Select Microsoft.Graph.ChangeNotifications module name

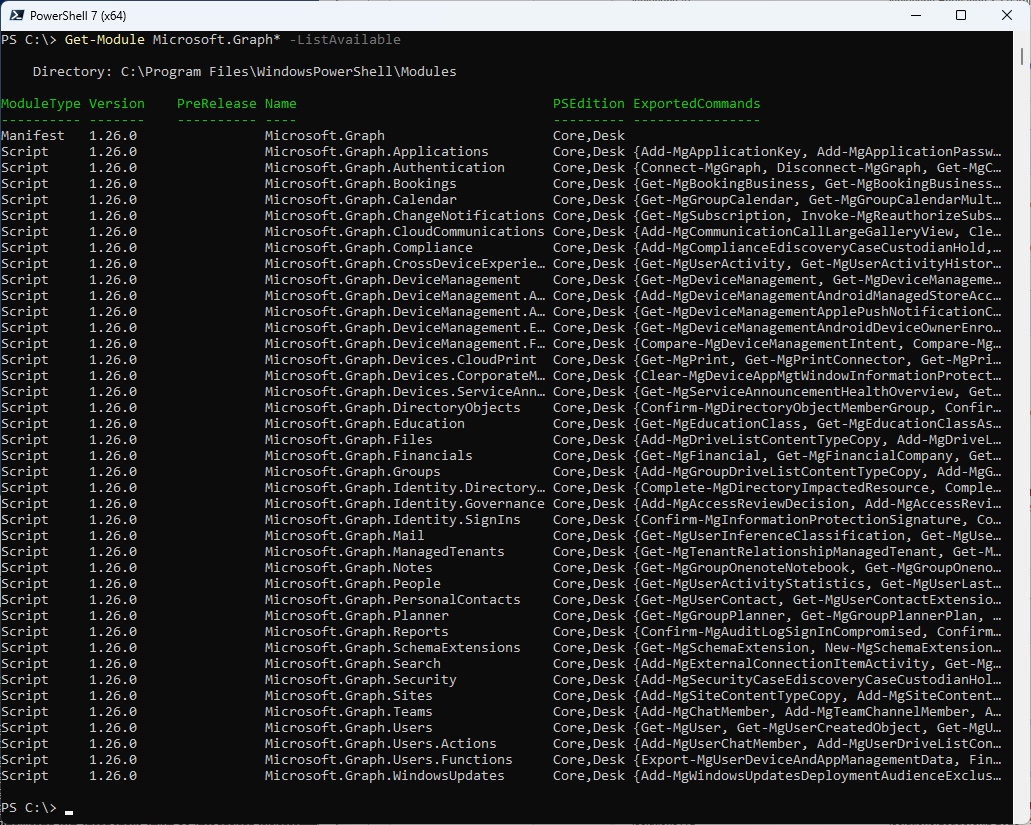[404, 216]
